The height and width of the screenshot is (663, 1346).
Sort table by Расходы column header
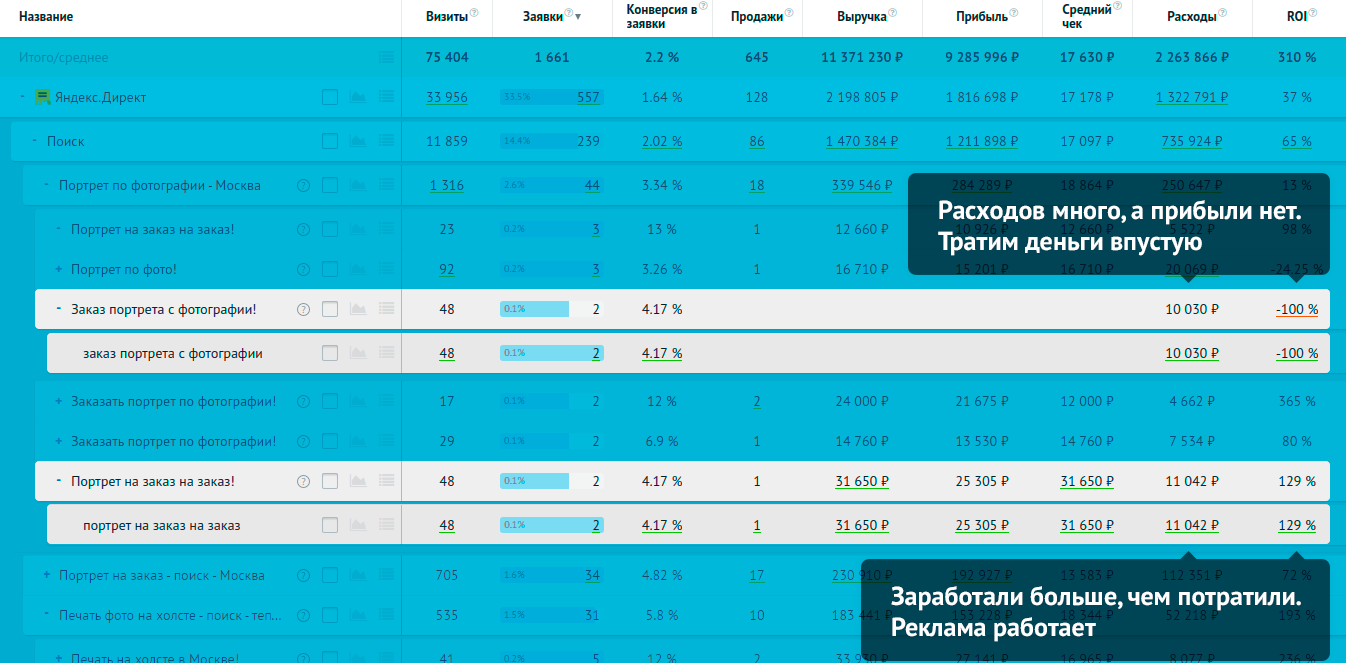(x=1192, y=17)
